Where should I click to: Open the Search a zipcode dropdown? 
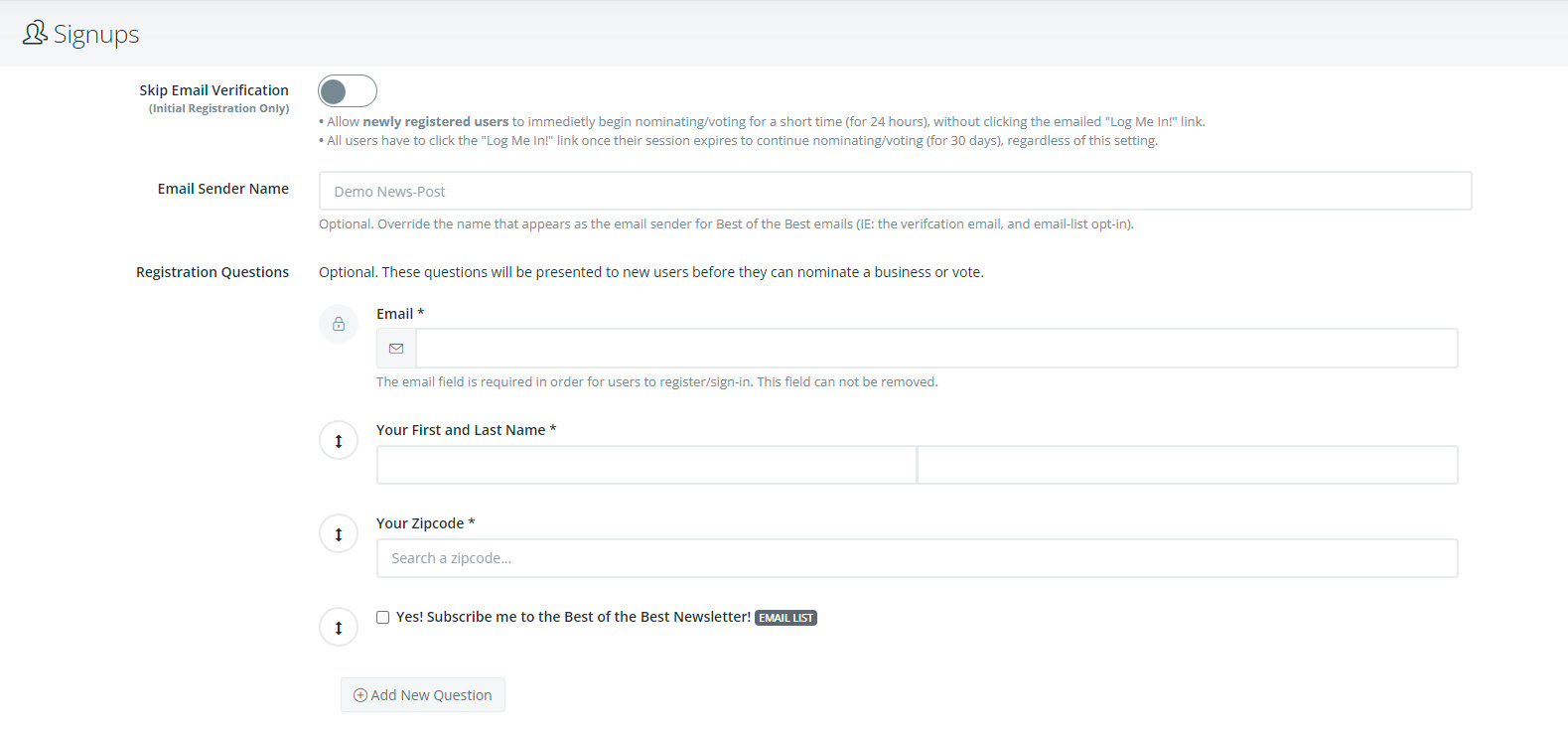click(x=916, y=558)
